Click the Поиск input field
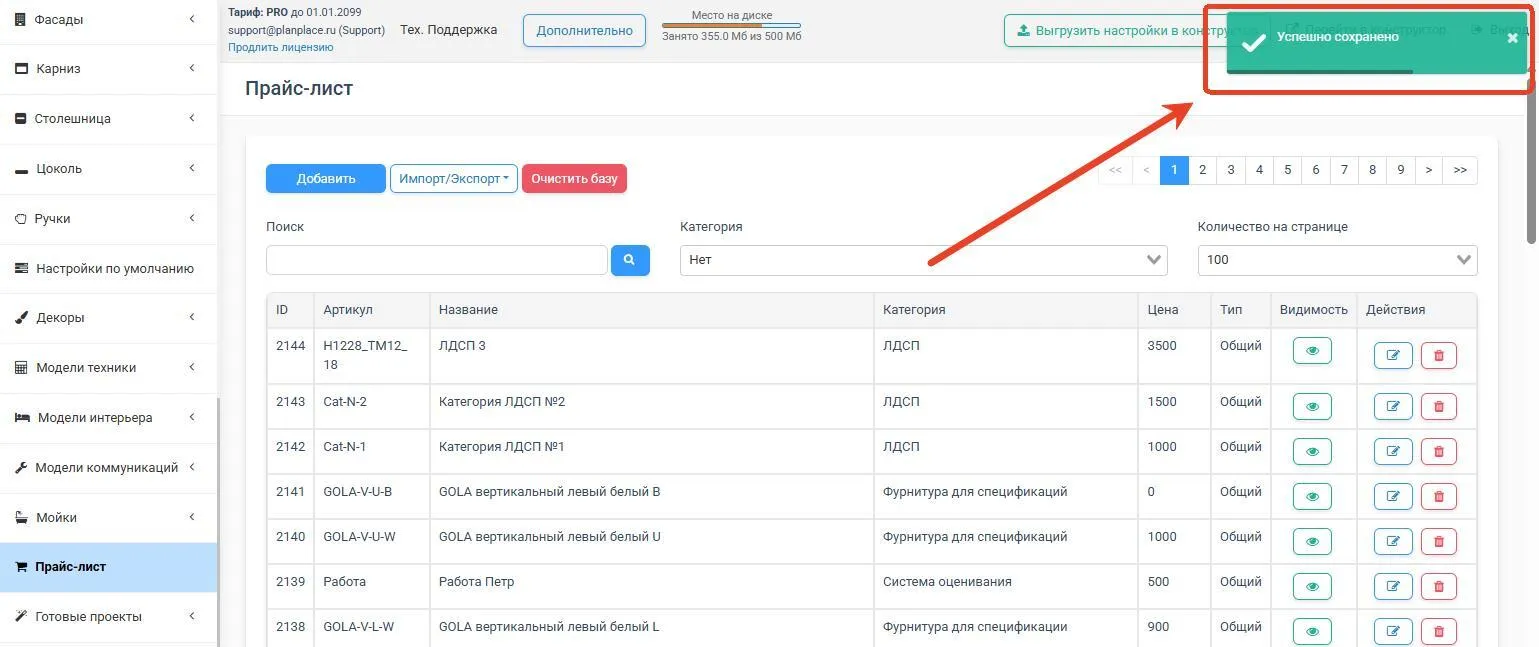Viewport: 1539px width, 647px height. (x=437, y=260)
